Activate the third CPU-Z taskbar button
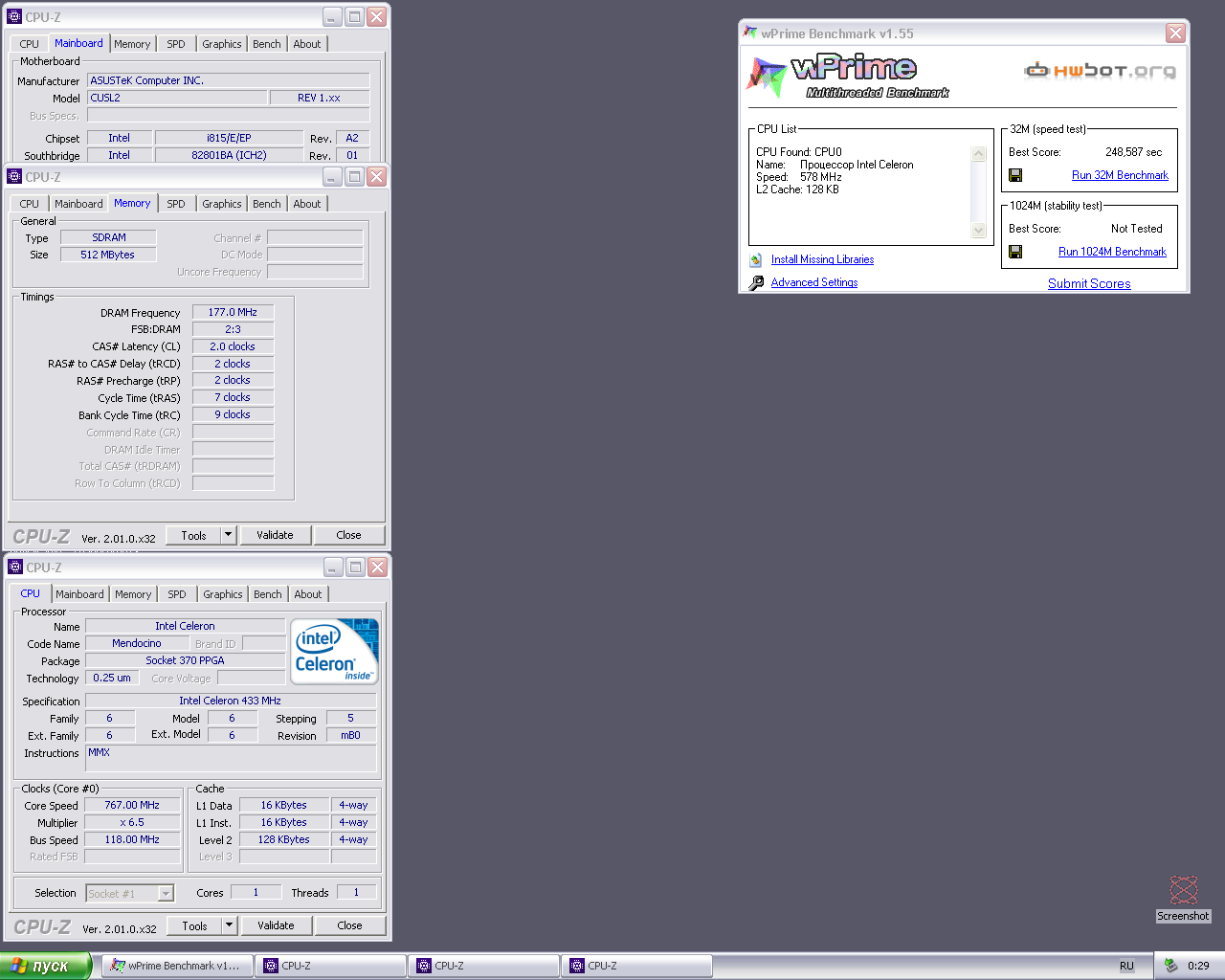 tap(636, 966)
